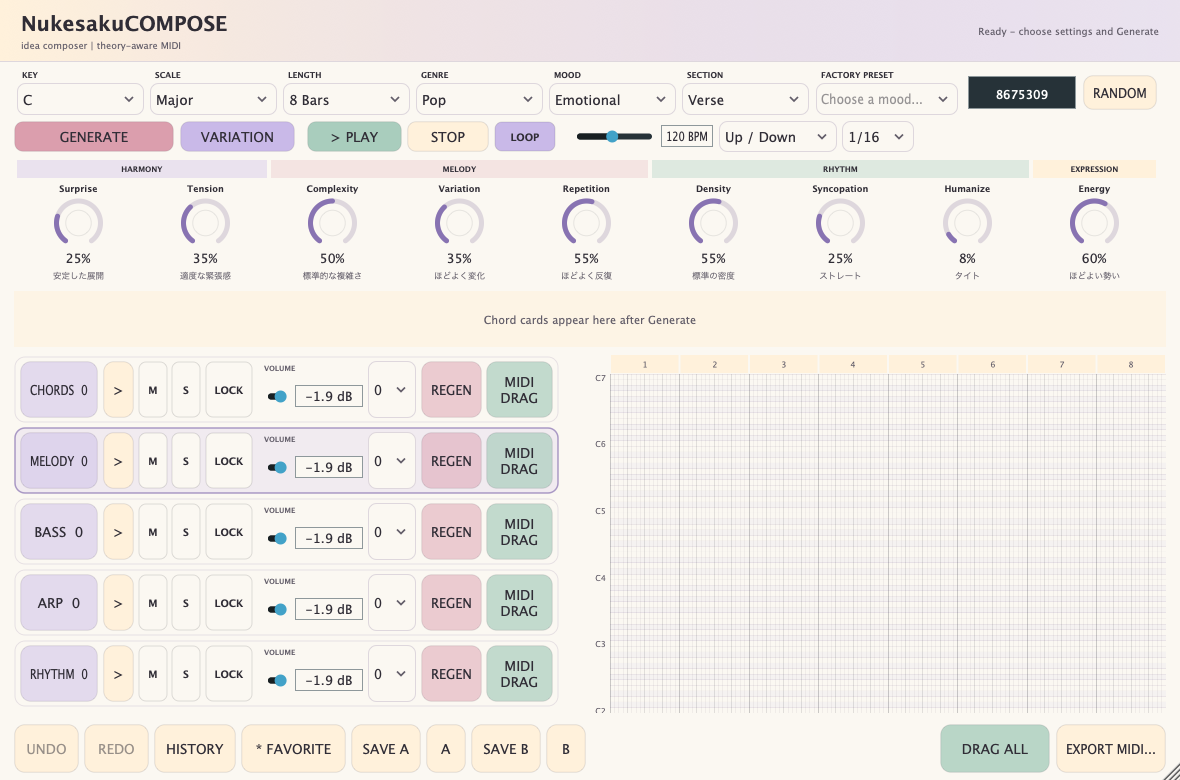Image resolution: width=1180 pixels, height=780 pixels.
Task: Click the Humanize knob
Action: (967, 223)
